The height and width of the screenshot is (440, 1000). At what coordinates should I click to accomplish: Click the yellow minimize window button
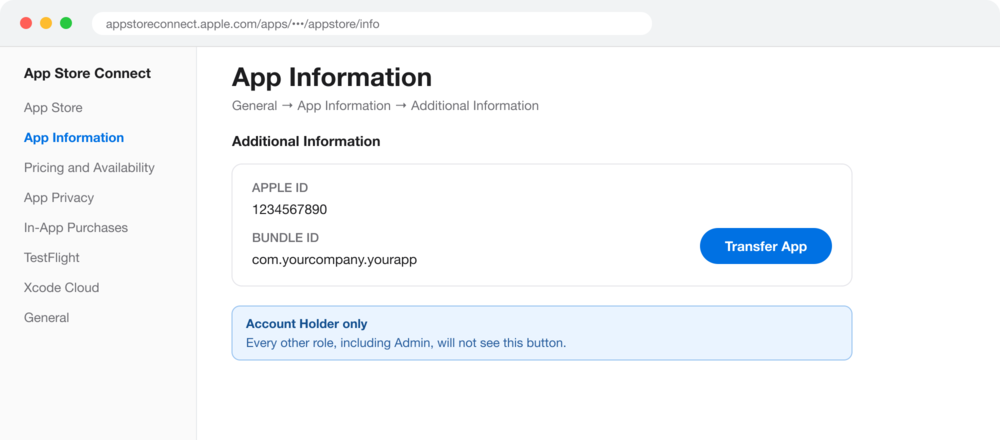[x=46, y=24]
